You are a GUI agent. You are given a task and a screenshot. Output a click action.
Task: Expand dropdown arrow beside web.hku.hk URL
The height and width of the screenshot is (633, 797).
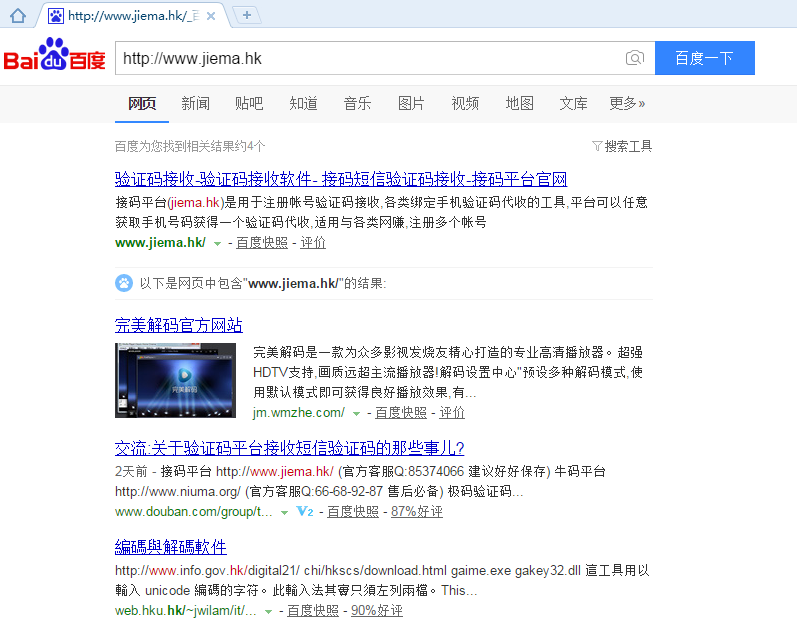click(x=268, y=611)
